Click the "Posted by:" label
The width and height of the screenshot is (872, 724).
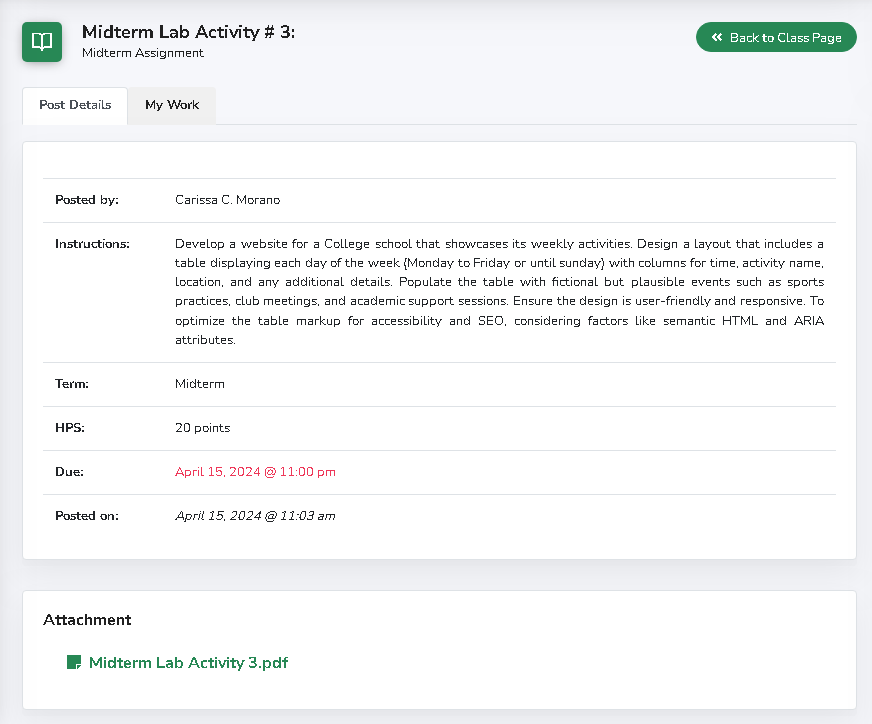[87, 200]
